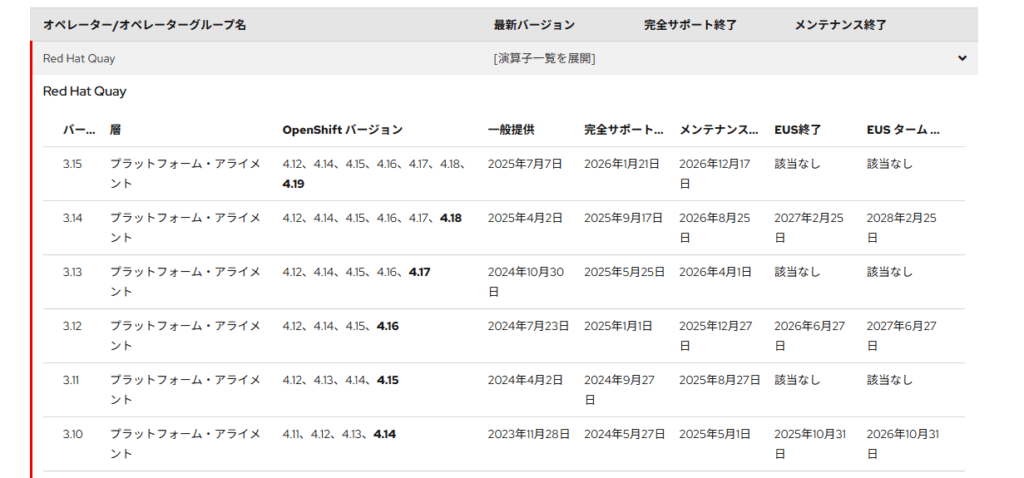The width and height of the screenshot is (1024, 478).
Task: Click the 一般提供 column header
Action: (511, 130)
